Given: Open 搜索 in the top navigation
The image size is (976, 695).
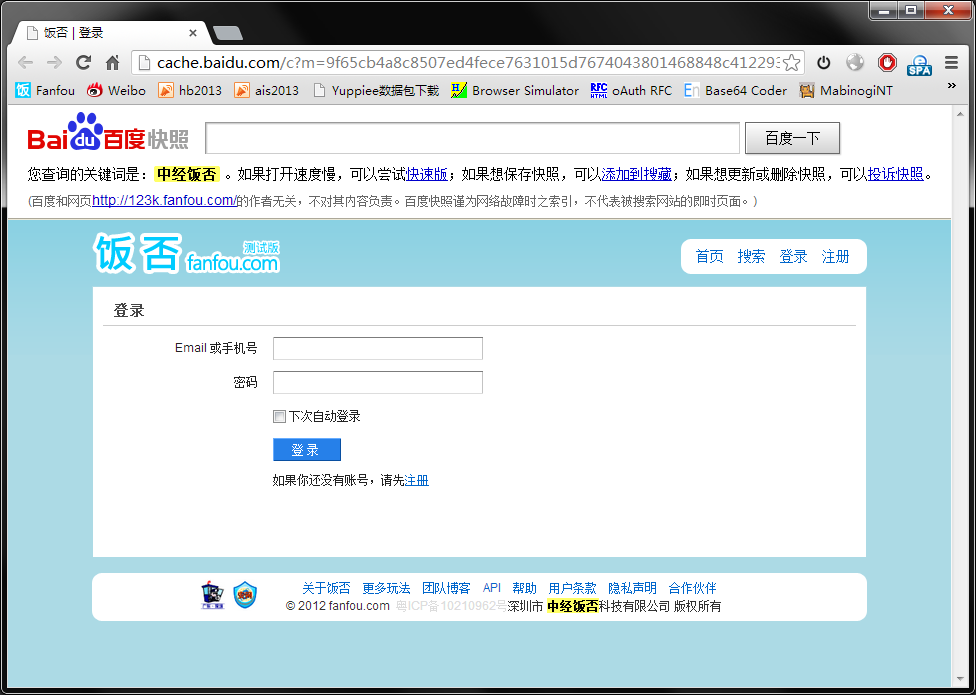Looking at the screenshot, I should click(751, 256).
